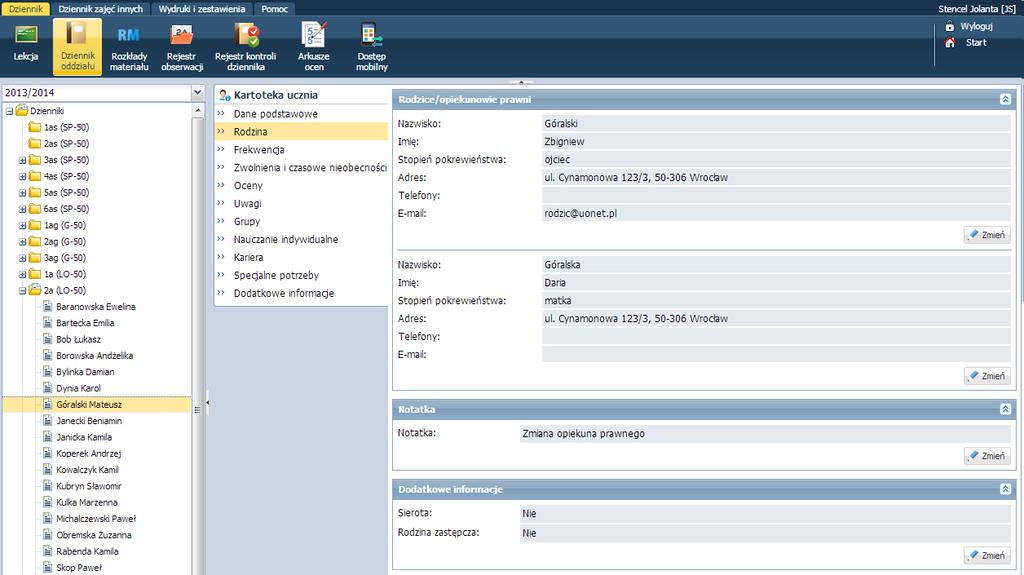Collapse the 2a (LO-50) tree node

tap(22, 291)
